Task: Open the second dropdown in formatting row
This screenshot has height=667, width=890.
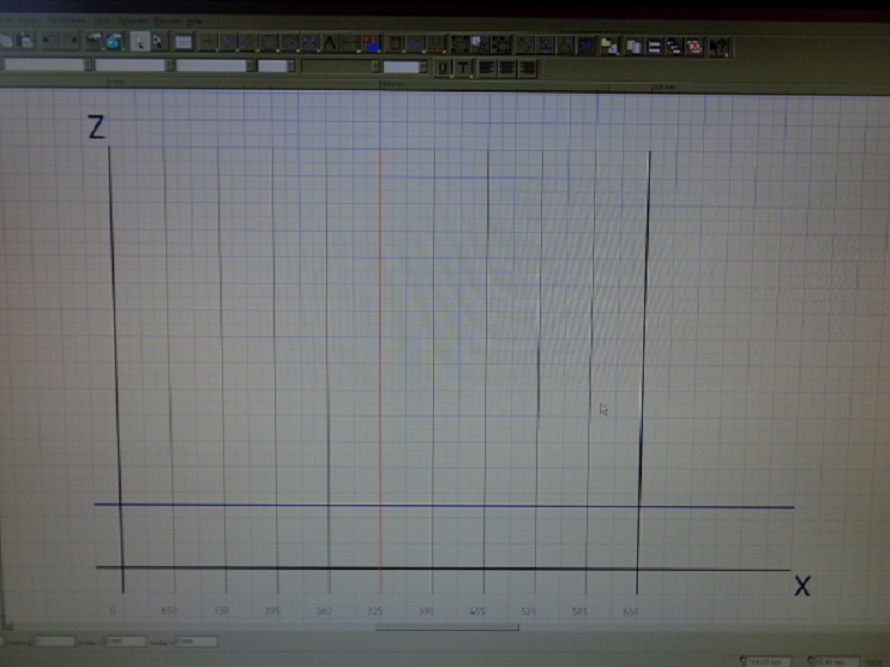Action: [132, 65]
